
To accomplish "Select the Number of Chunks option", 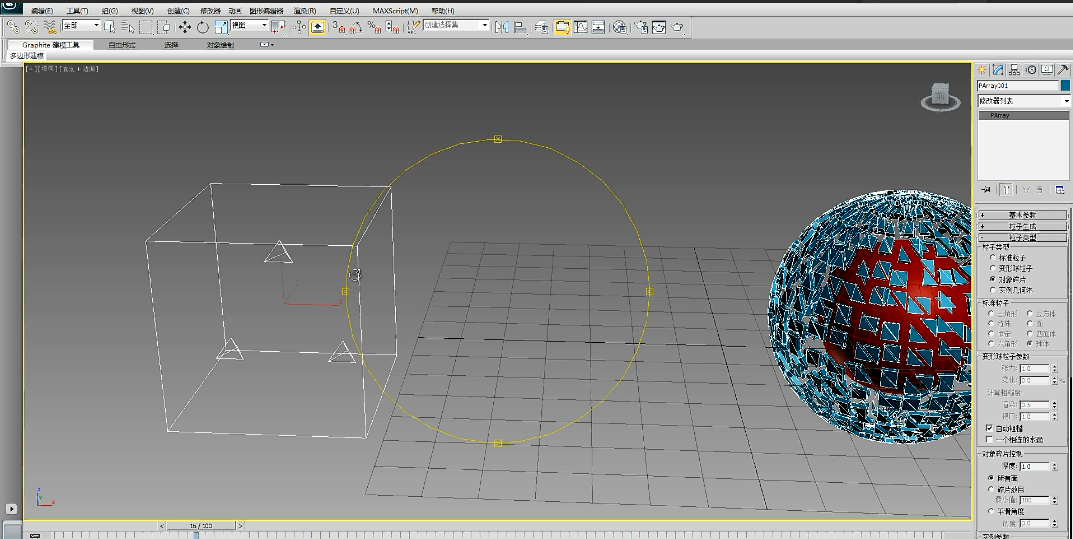I will 991,490.
